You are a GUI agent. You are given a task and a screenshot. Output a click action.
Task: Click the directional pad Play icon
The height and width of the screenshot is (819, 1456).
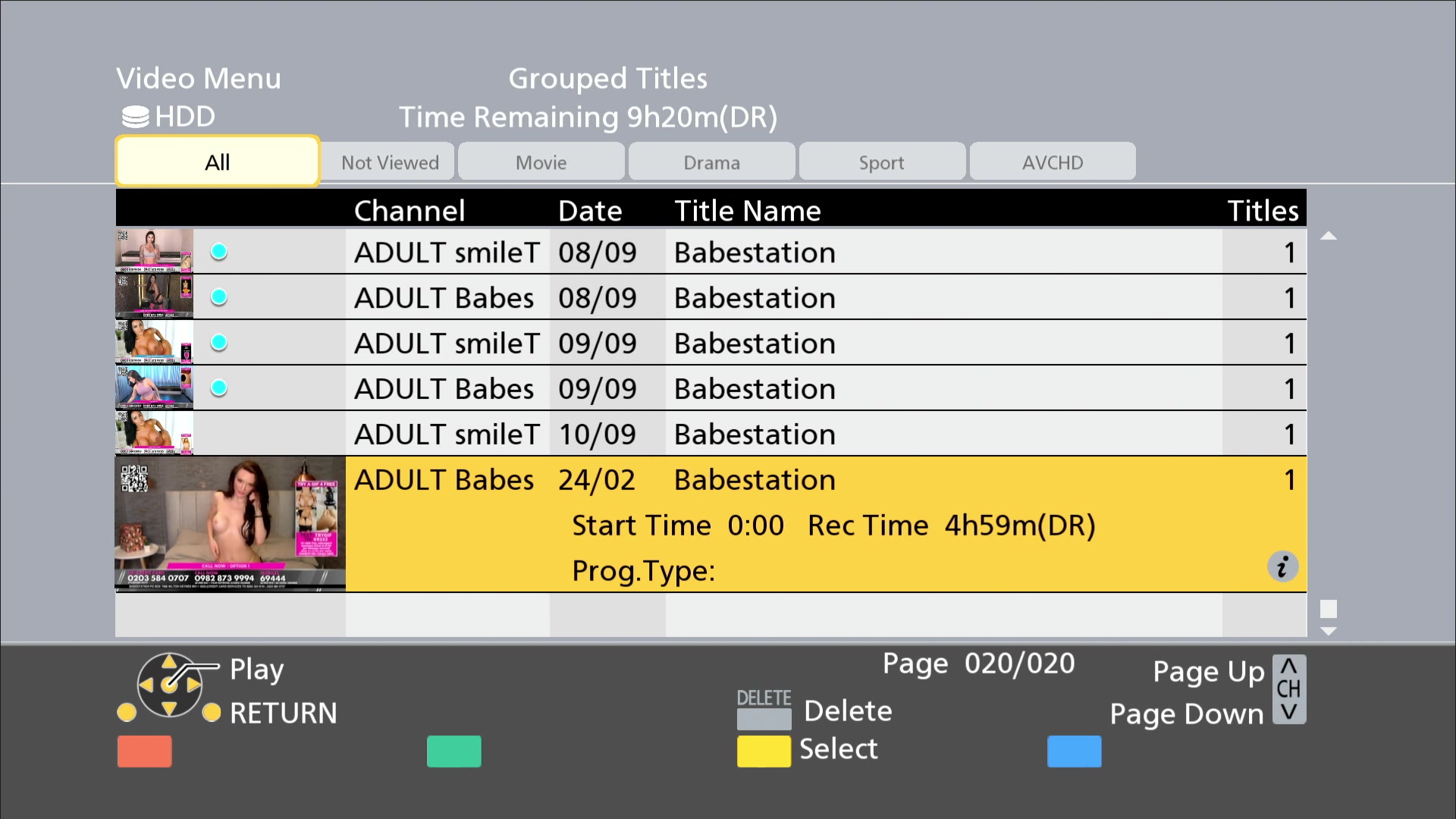tap(169, 686)
